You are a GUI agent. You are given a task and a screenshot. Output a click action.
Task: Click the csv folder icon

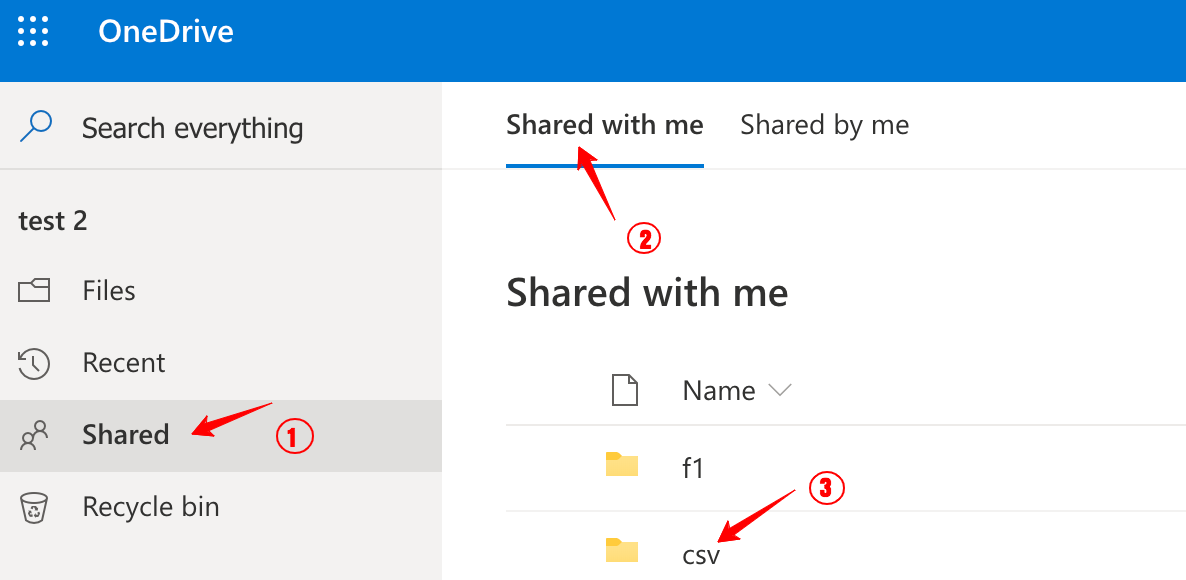622,551
